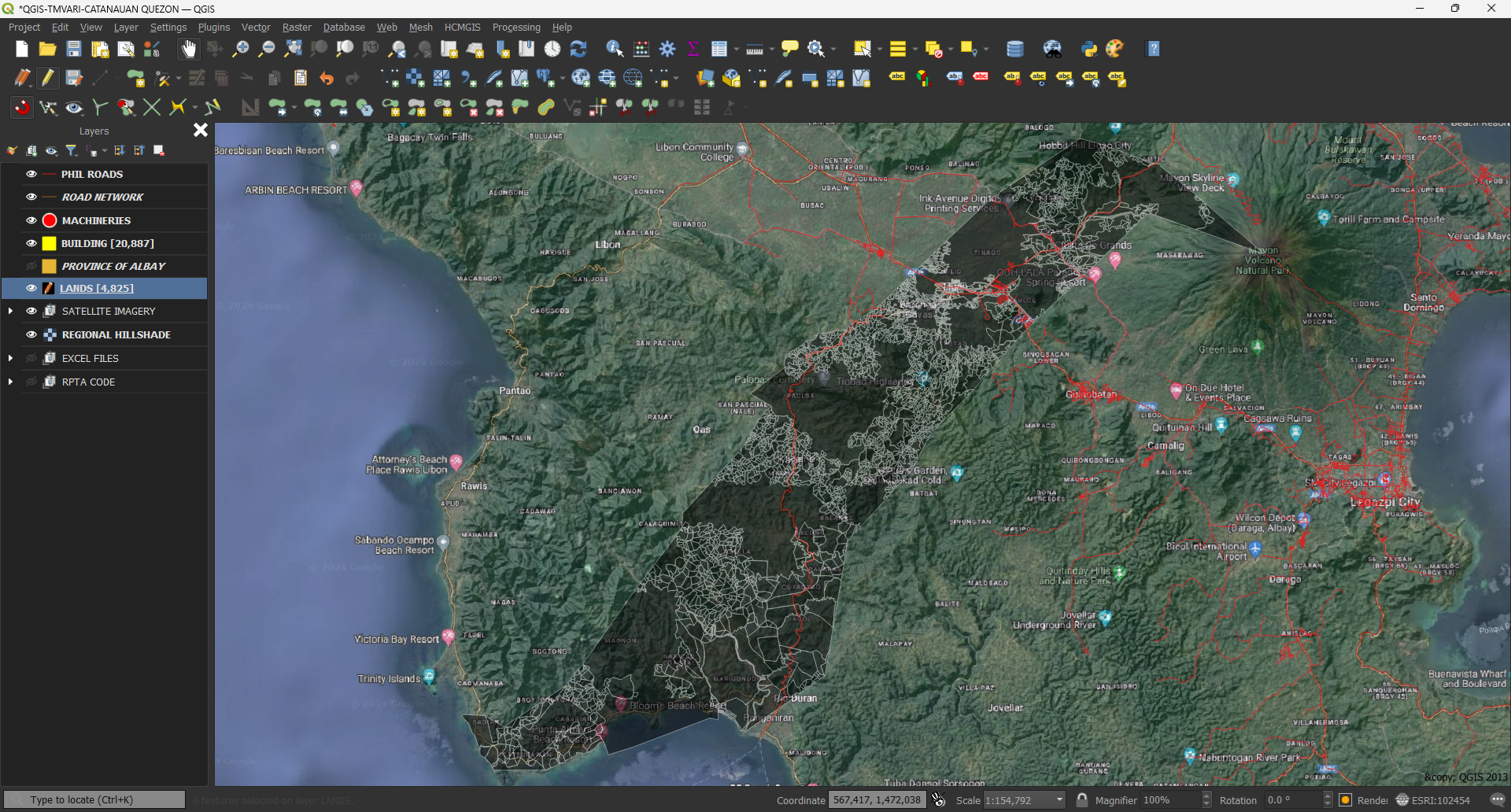Image resolution: width=1511 pixels, height=812 pixels.
Task: Close the Layers panel
Action: (201, 130)
